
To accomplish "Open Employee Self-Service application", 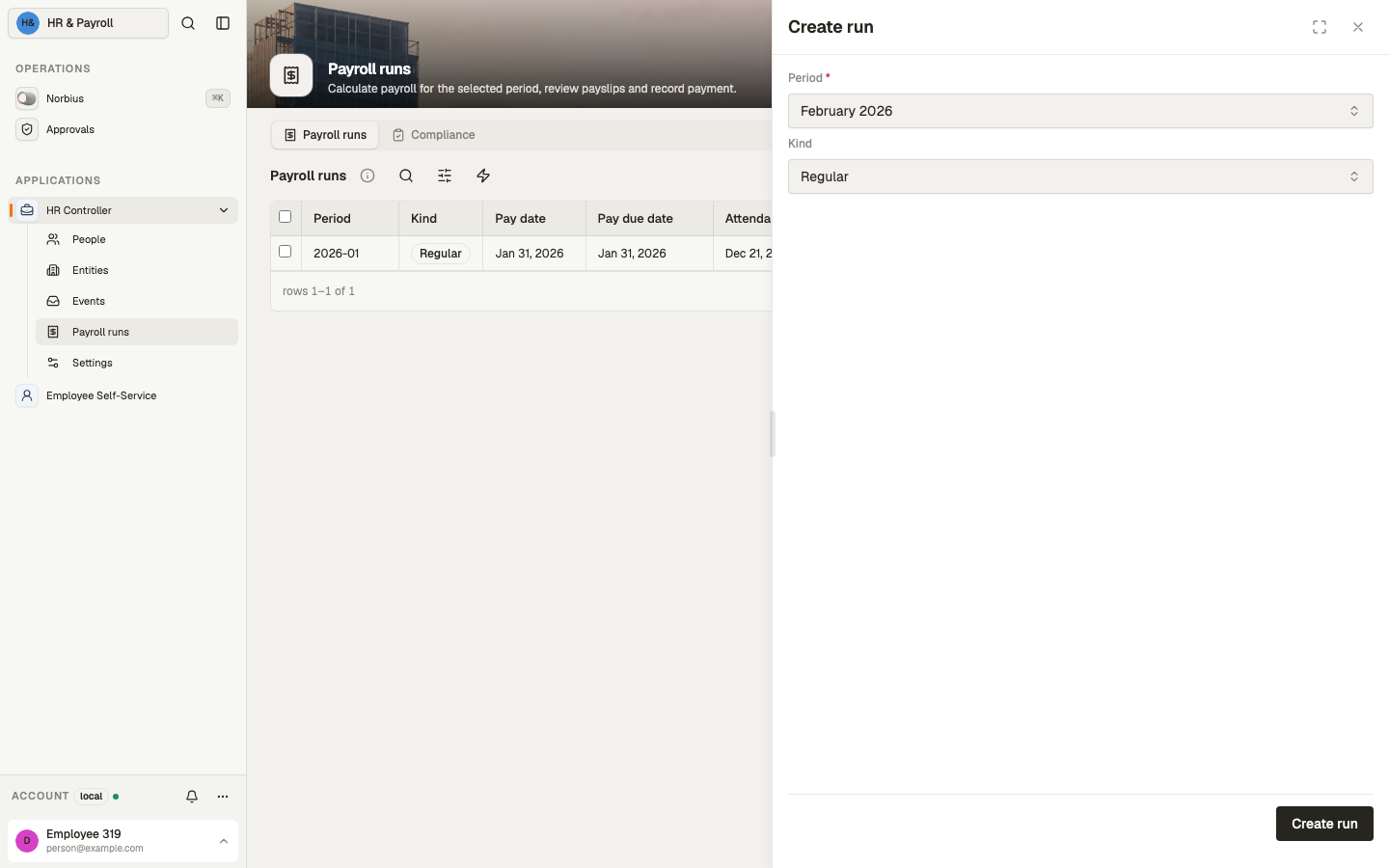I will (123, 395).
